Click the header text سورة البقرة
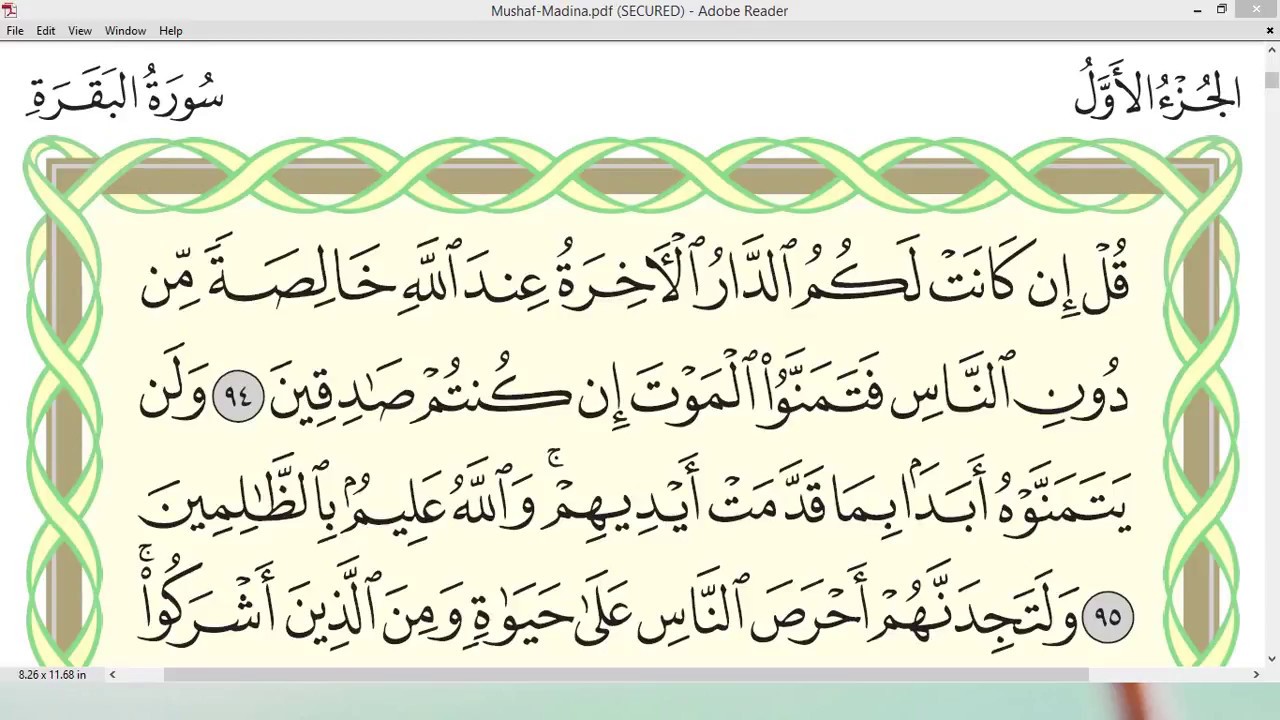 pyautogui.click(x=125, y=95)
